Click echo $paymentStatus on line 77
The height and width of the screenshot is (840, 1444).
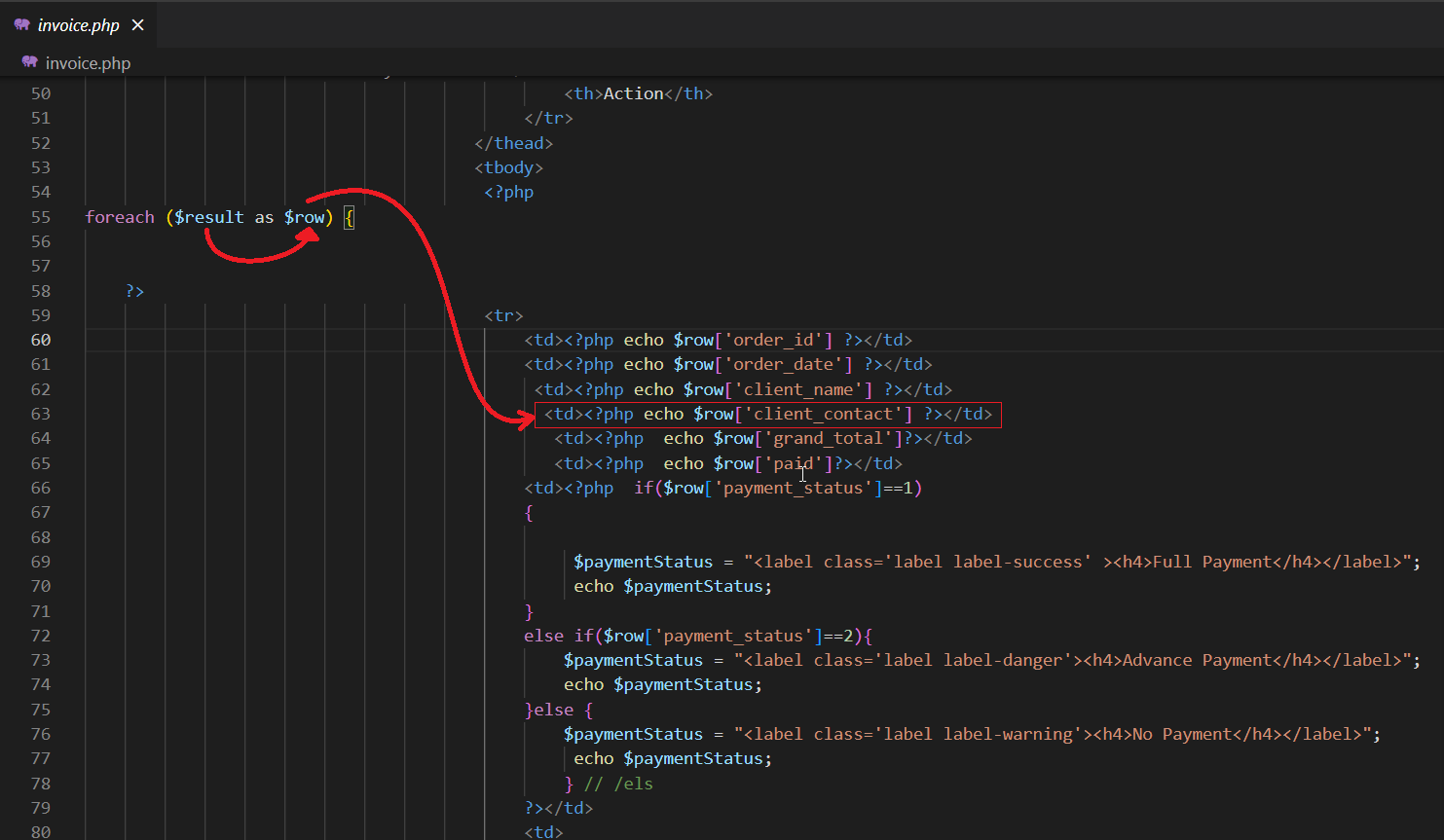(x=673, y=758)
